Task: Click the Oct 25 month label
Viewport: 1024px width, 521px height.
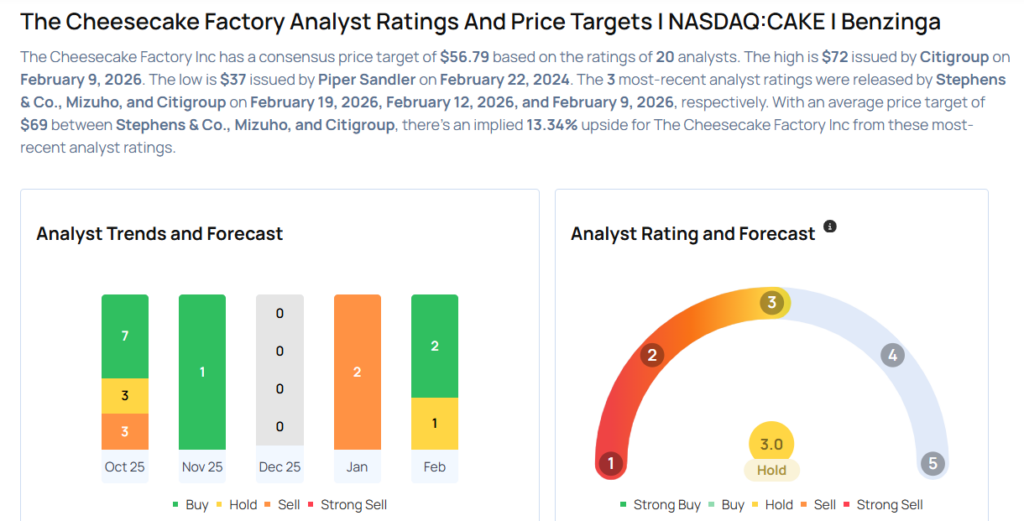Action: point(125,467)
